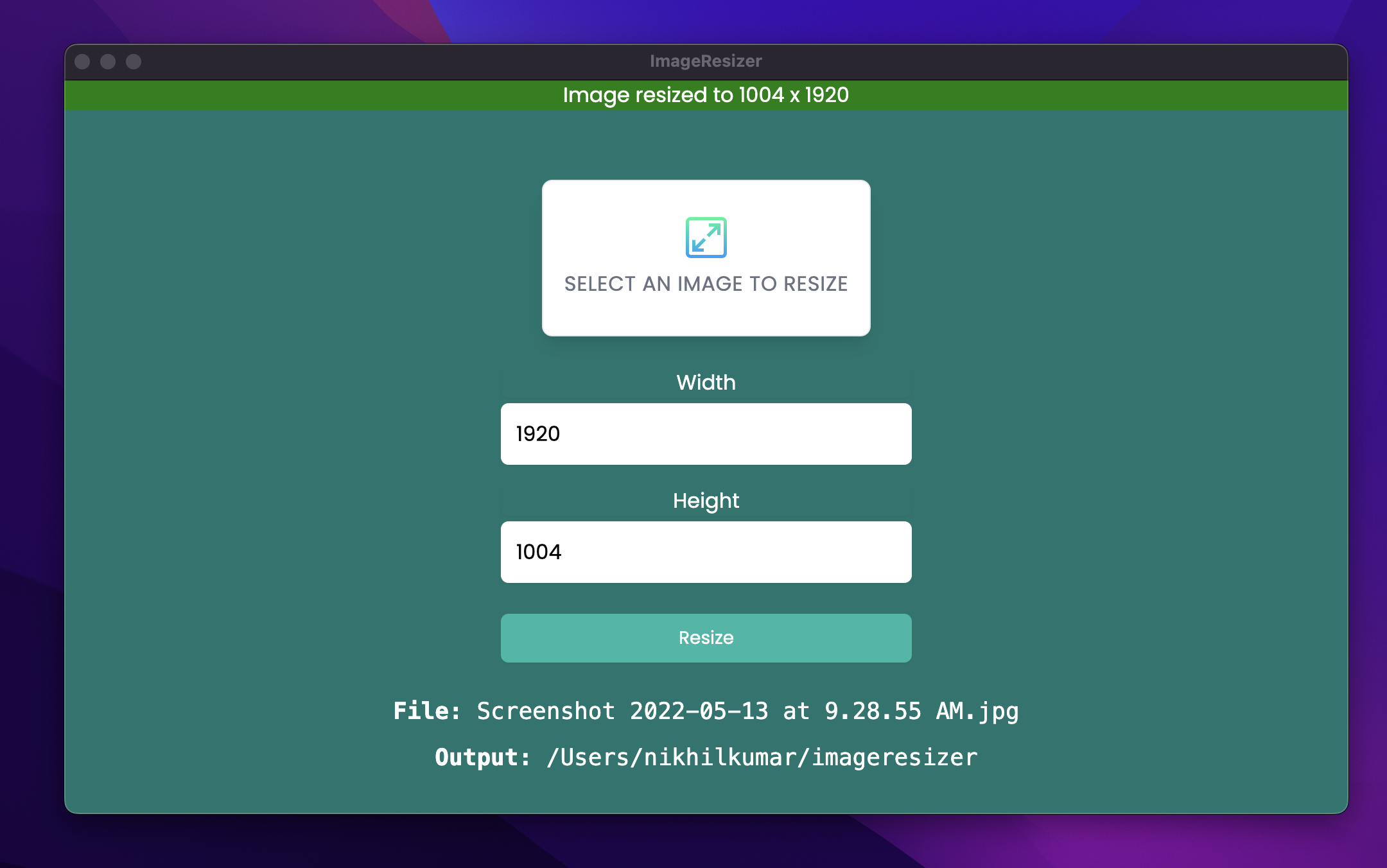Click the screenshot filename text
The width and height of the screenshot is (1387, 868).
pos(747,711)
